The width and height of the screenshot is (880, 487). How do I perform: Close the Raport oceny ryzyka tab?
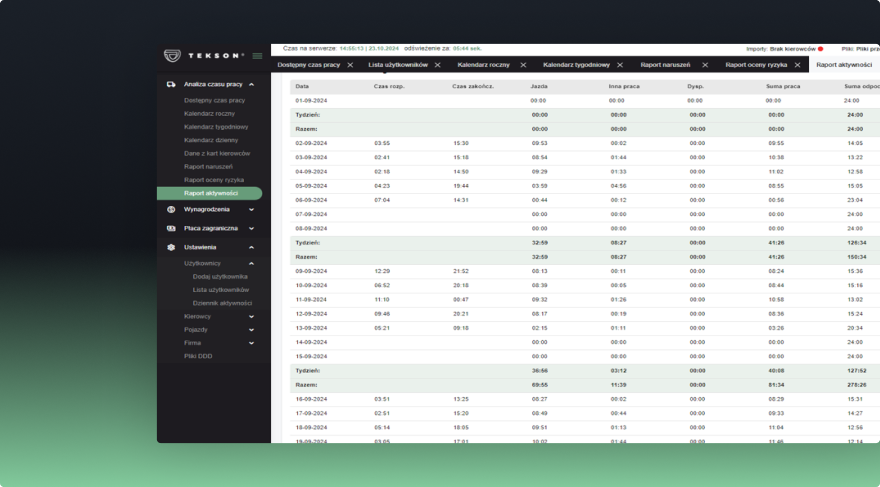(798, 65)
